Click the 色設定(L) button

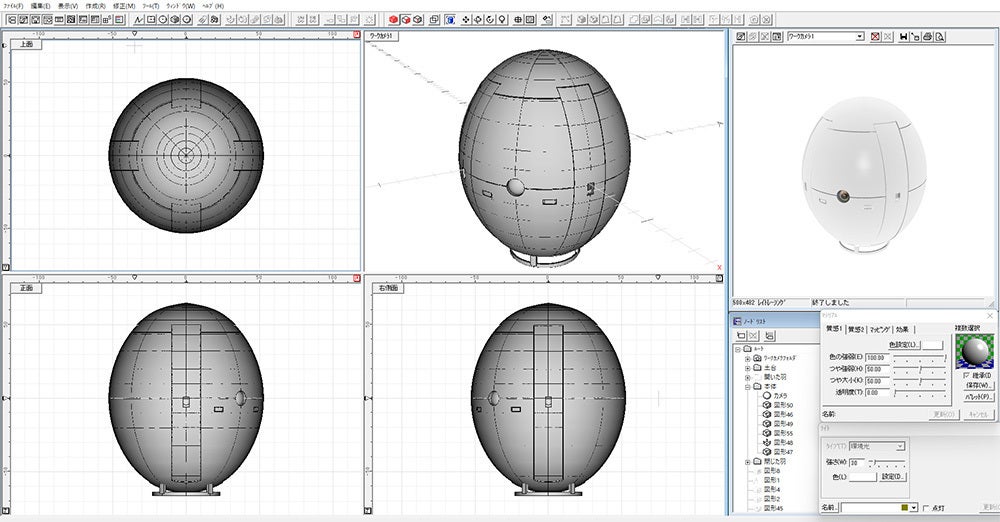coord(903,344)
